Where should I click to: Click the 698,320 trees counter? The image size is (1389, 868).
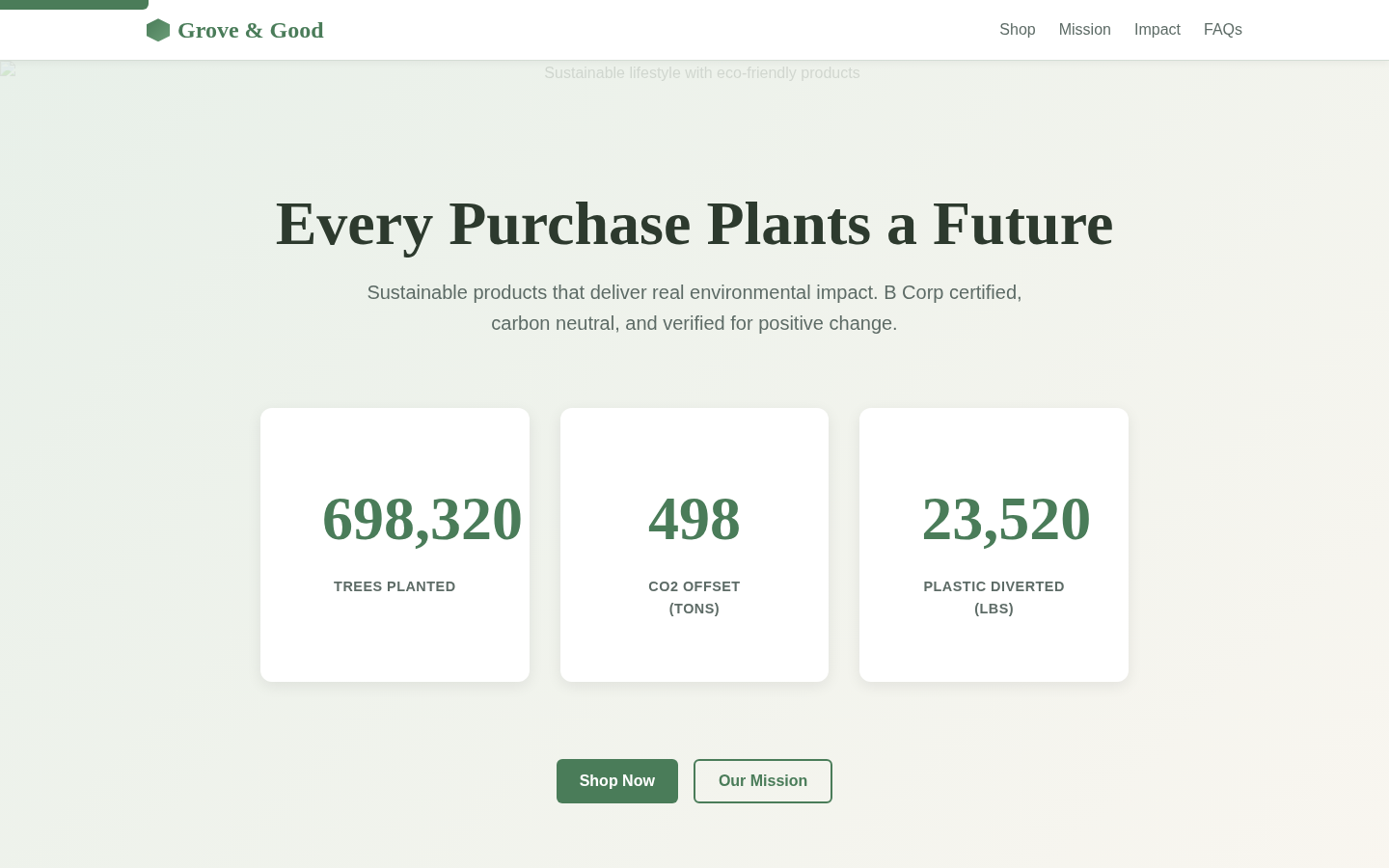422,518
